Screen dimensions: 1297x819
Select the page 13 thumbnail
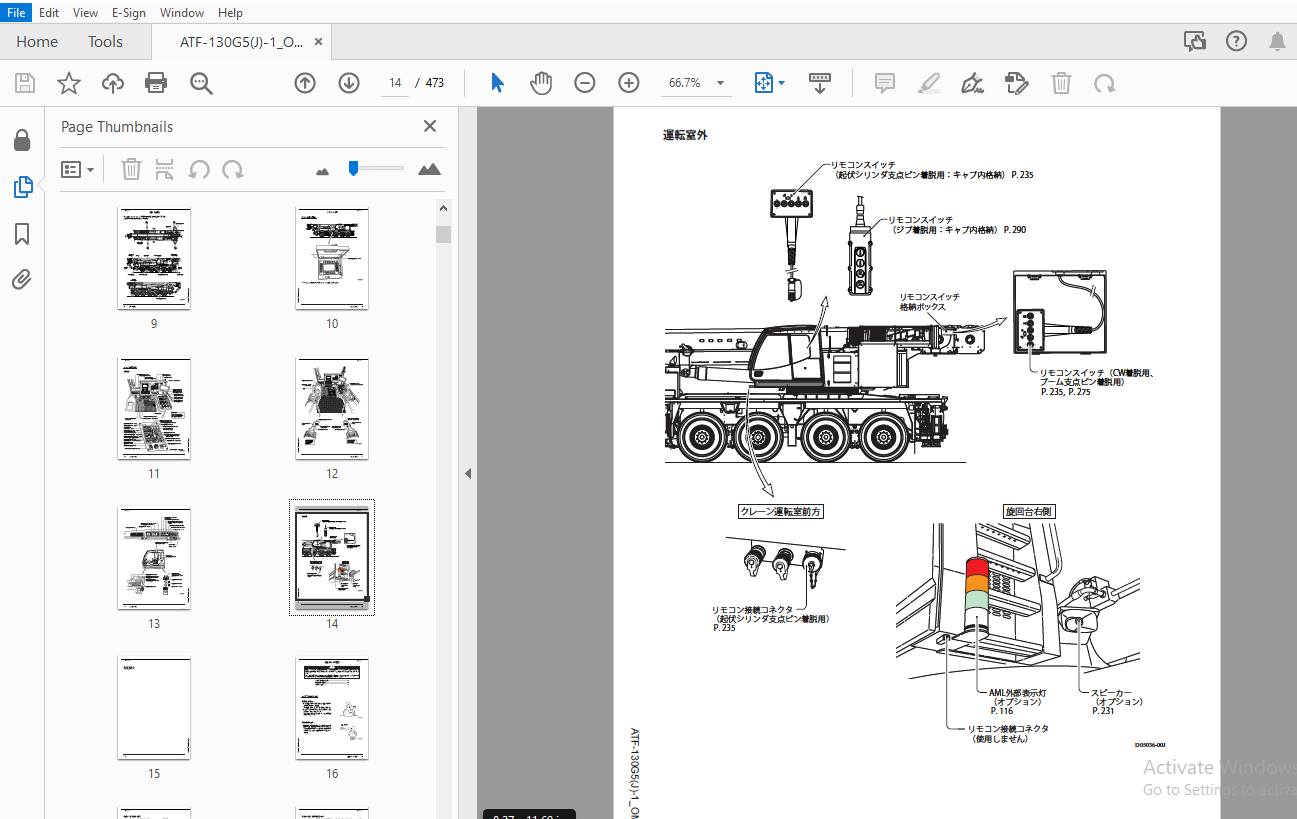(x=154, y=559)
